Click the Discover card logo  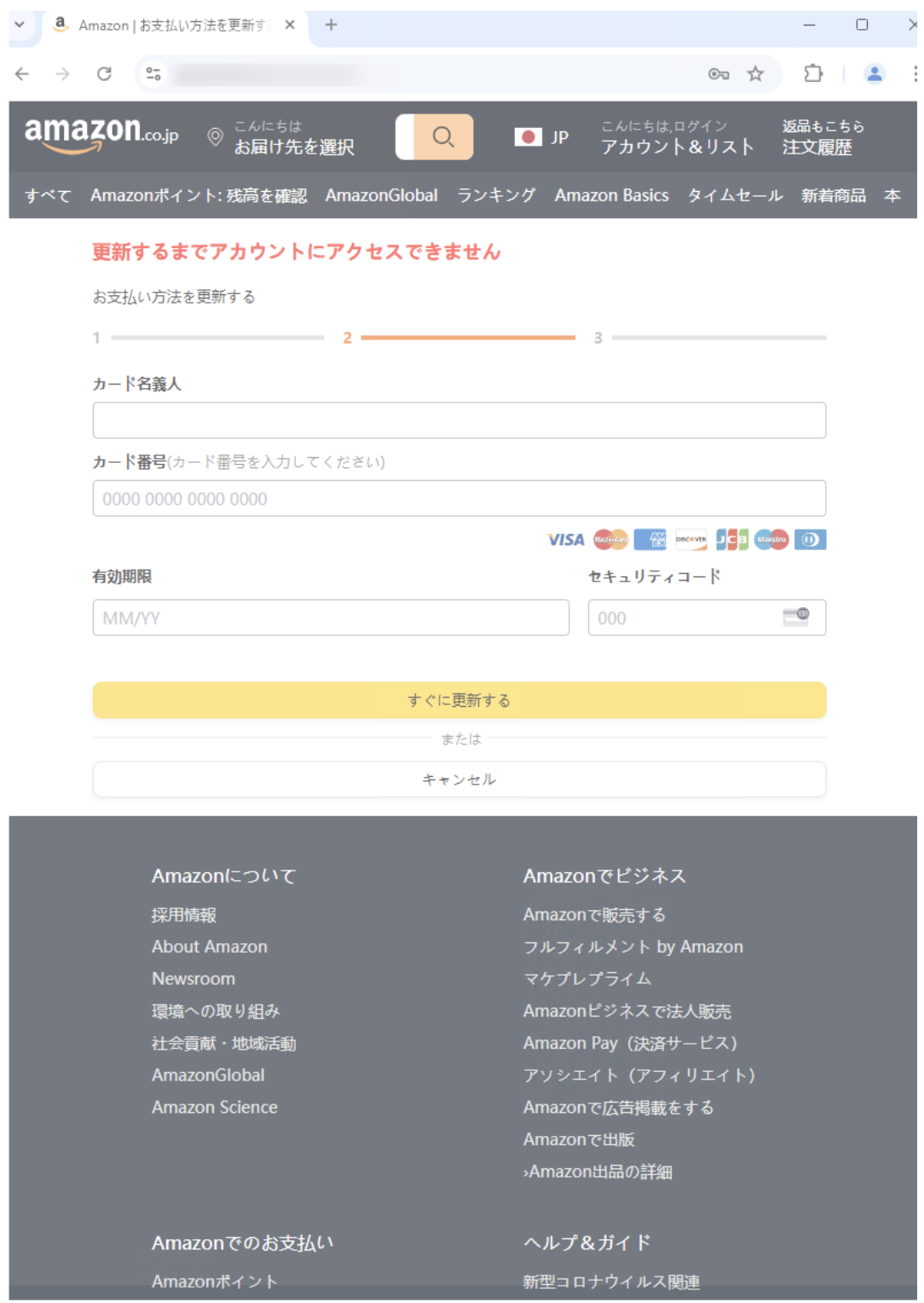691,540
